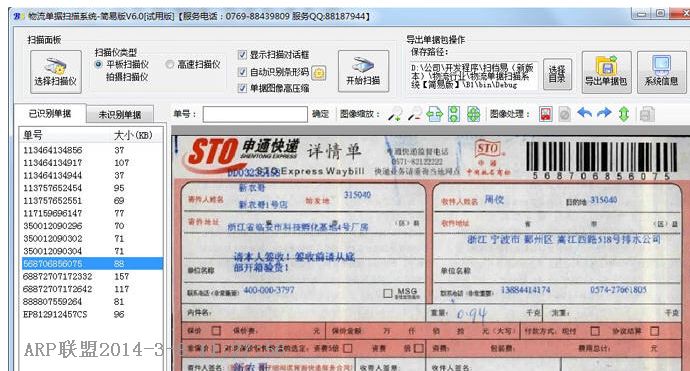Toggle 显示扫描对话框 checkbox
The width and height of the screenshot is (690, 371).
pos(242,55)
